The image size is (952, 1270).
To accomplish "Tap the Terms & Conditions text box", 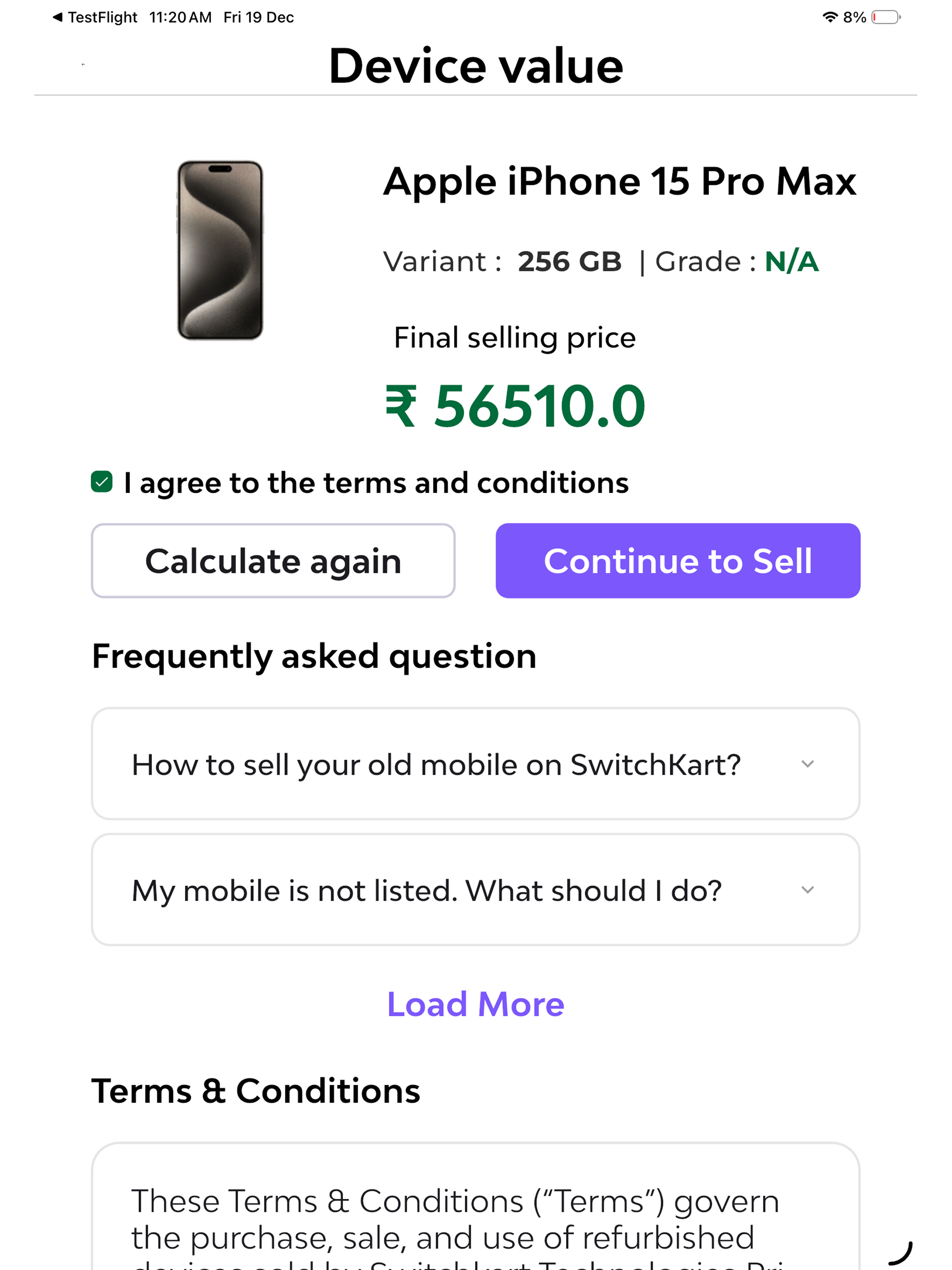I will click(476, 1206).
